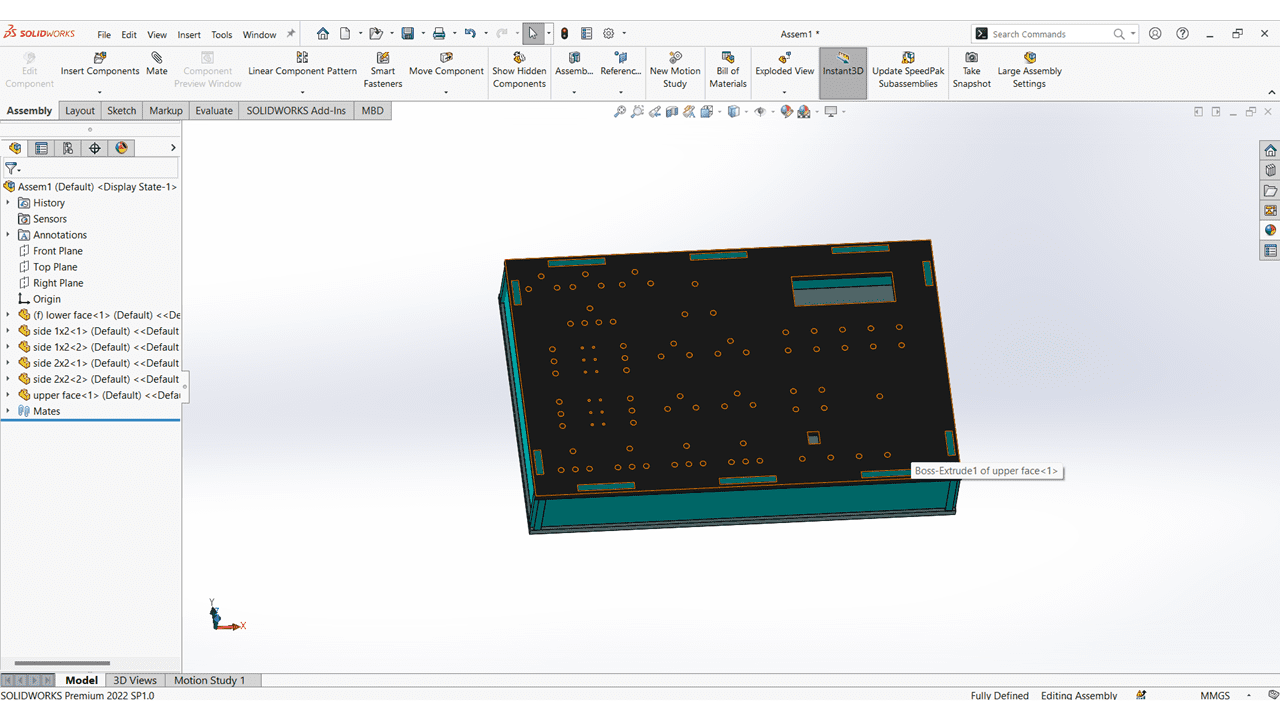Viewport: 1280px width, 720px height.
Task: Open the File menu
Action: [x=104, y=34]
